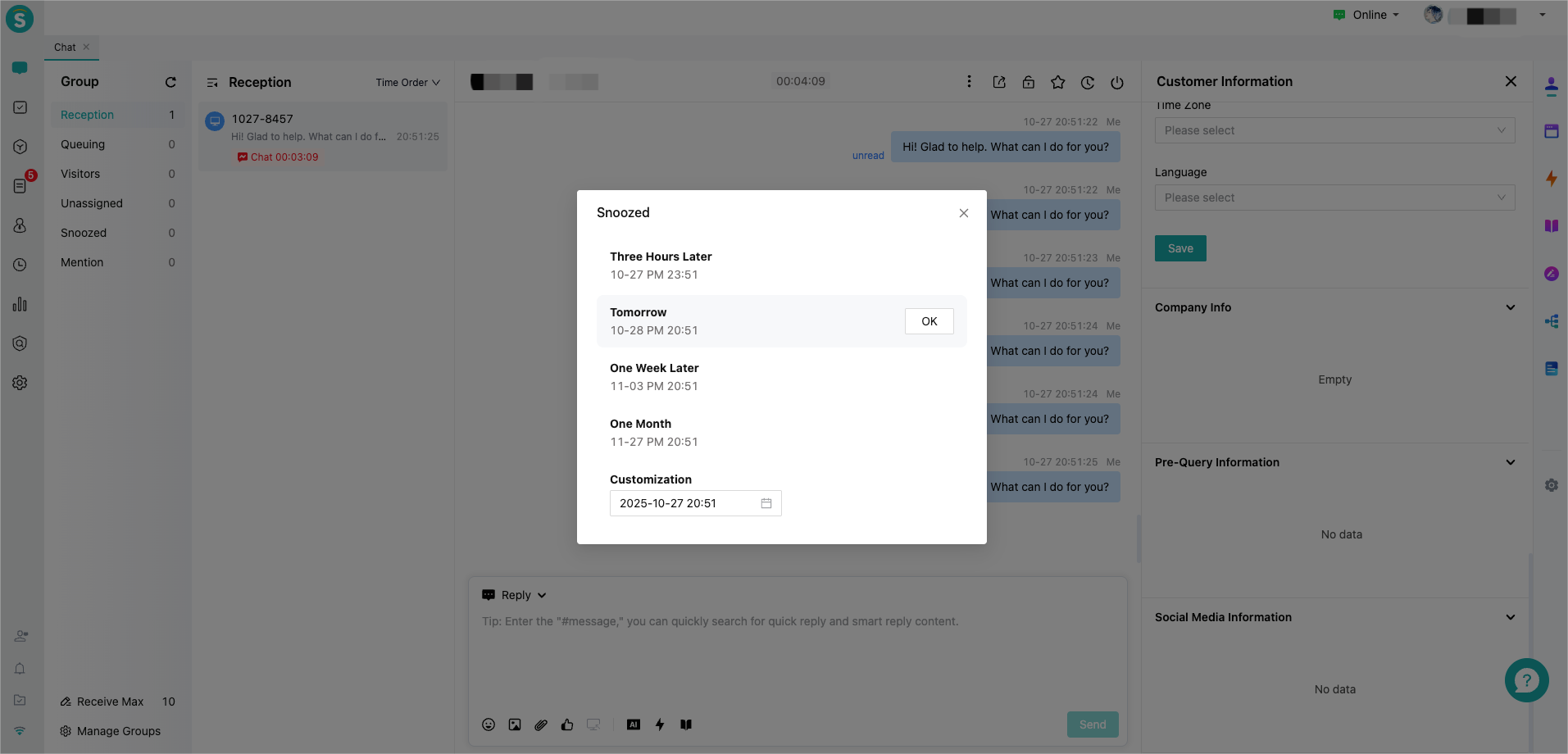Select the Three Hours Later snooze option
This screenshot has width=1568, height=754.
coord(661,266)
